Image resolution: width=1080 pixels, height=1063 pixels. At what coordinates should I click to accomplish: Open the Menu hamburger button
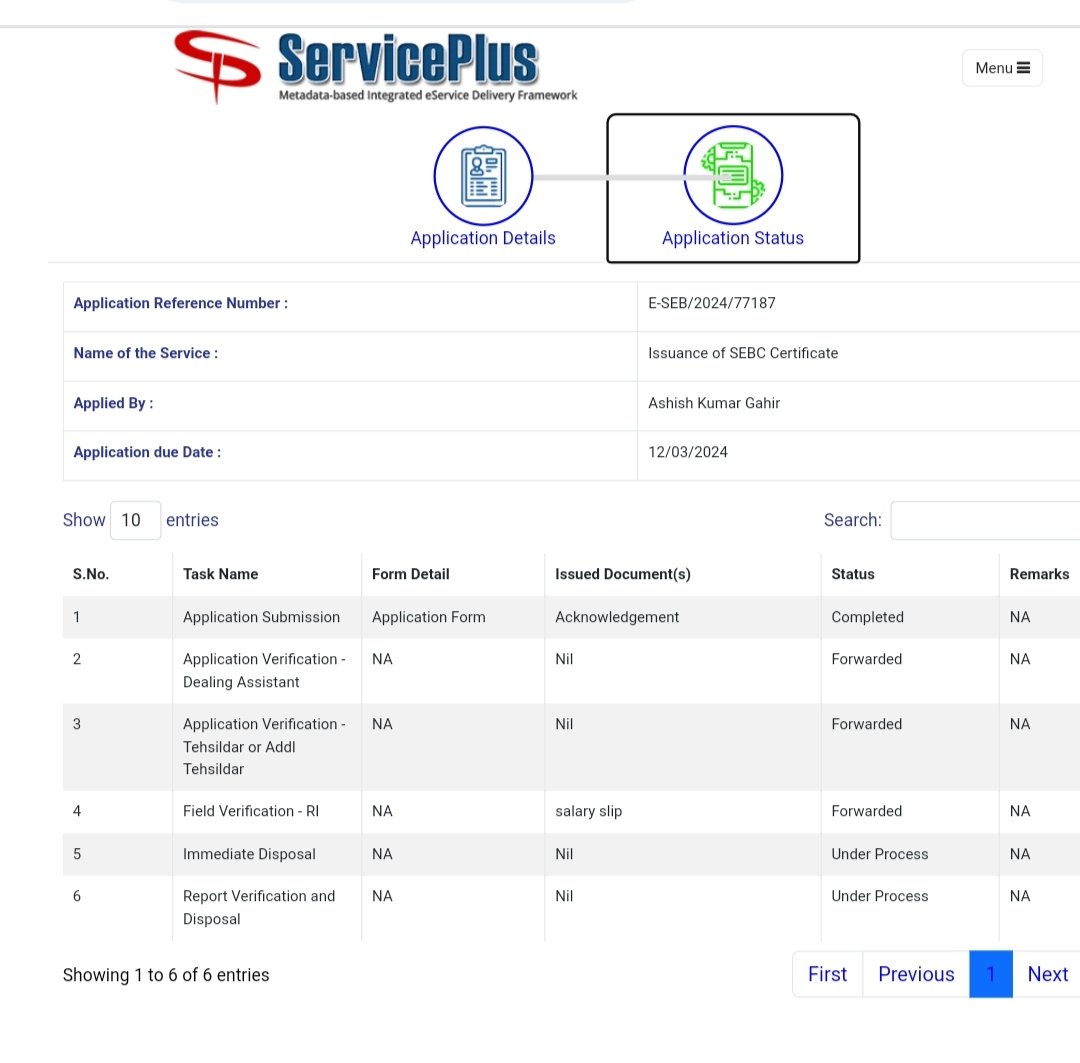point(1001,68)
